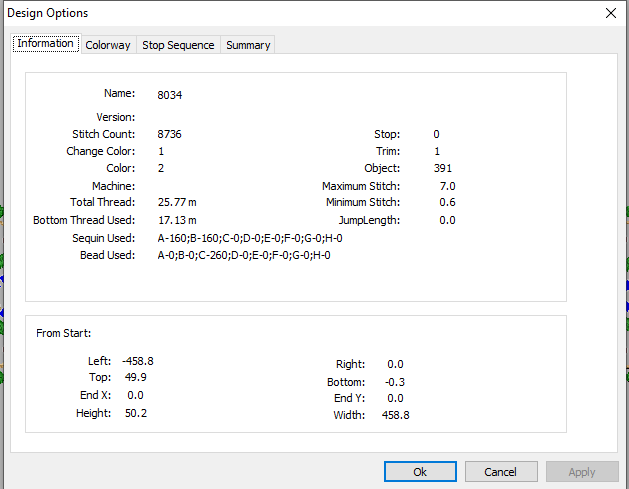Image resolution: width=629 pixels, height=489 pixels.
Task: Click the Bead Used value string
Action: pos(244,255)
